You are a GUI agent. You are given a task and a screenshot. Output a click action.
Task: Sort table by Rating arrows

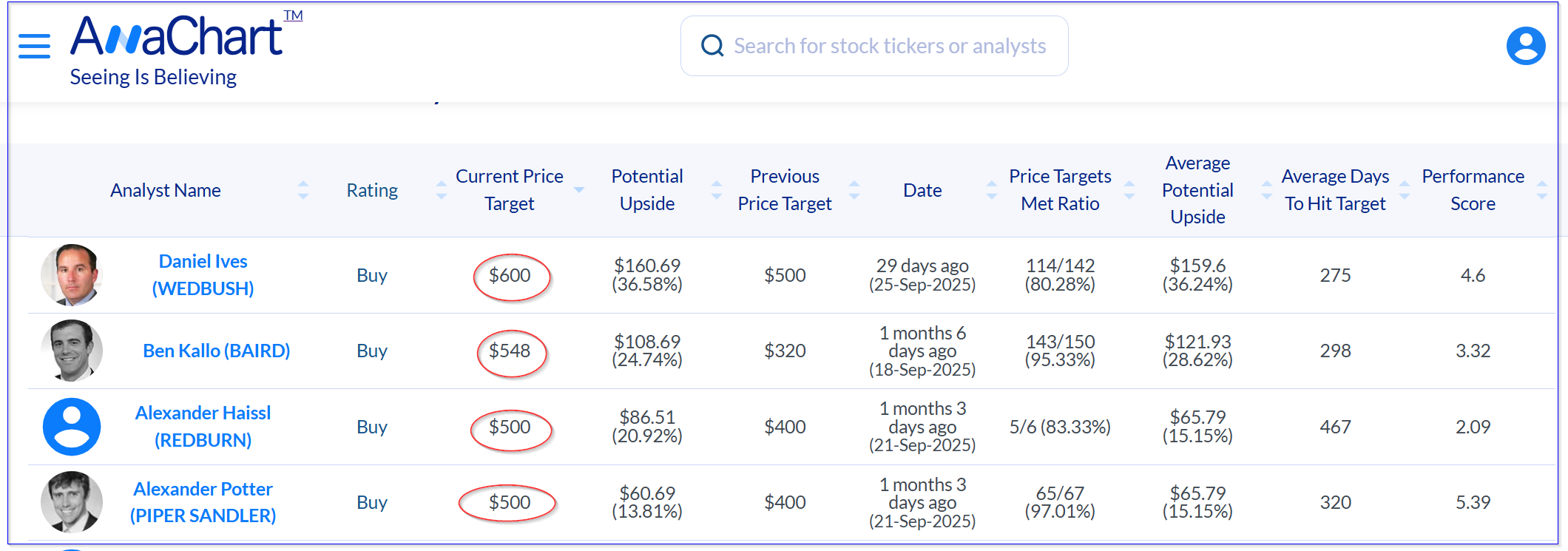442,190
